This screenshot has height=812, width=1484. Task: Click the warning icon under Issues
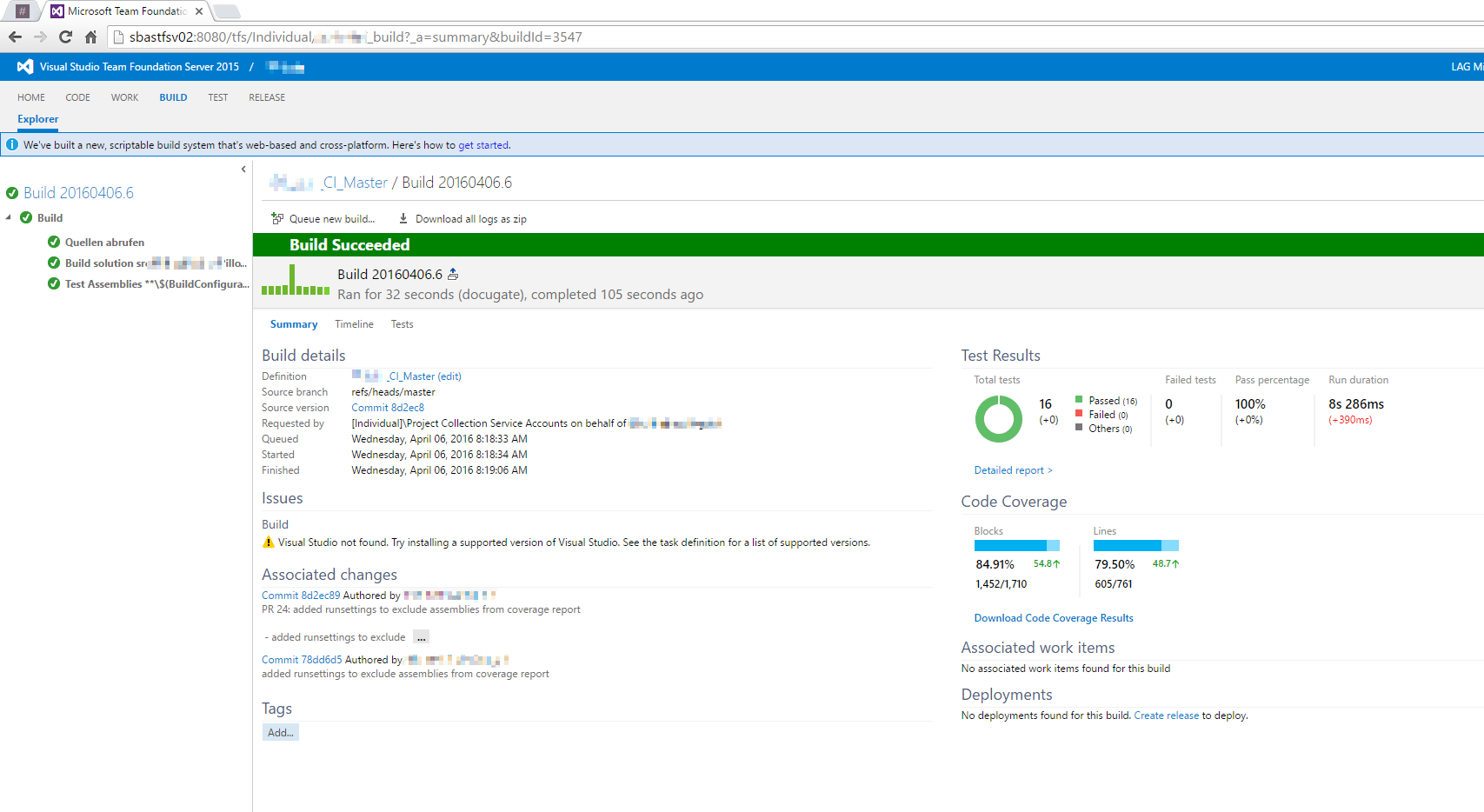point(268,542)
